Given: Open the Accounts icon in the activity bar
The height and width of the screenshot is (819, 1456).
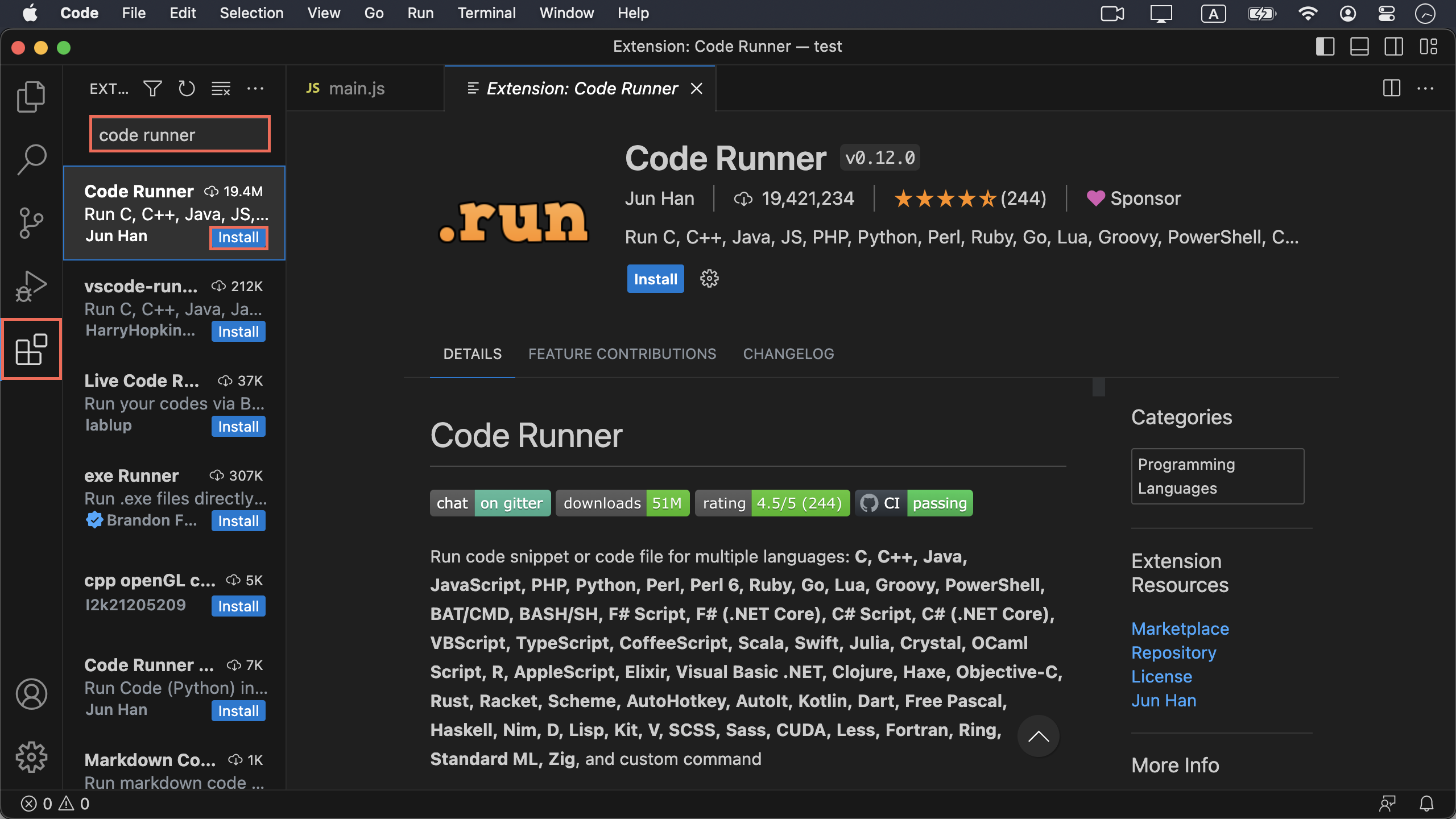Looking at the screenshot, I should [x=31, y=694].
